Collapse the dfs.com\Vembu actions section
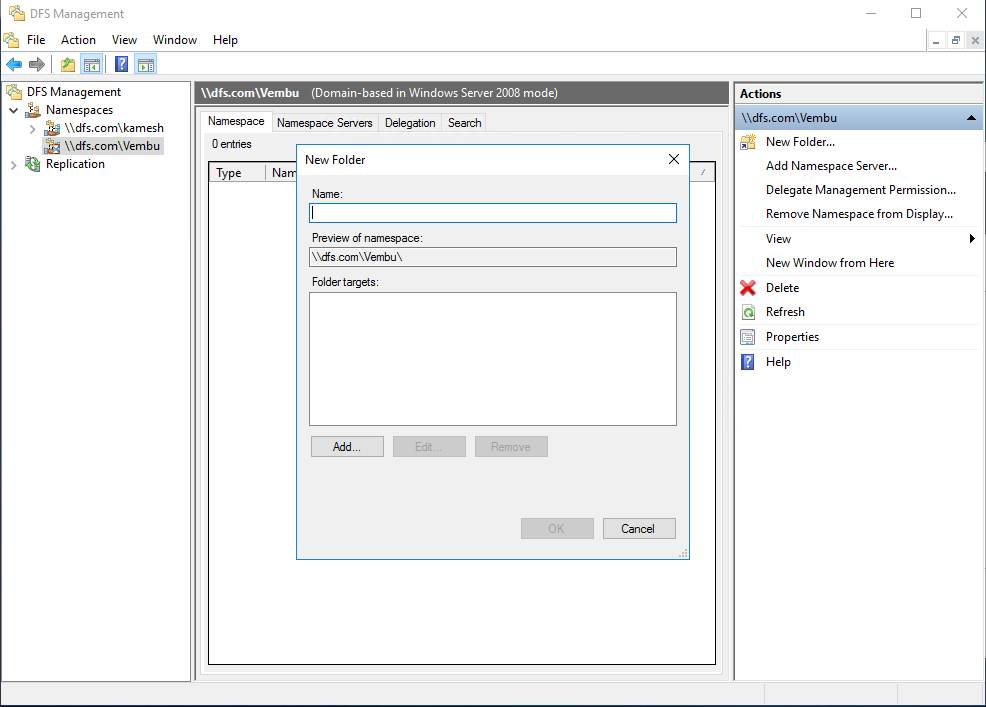986x707 pixels. point(970,118)
